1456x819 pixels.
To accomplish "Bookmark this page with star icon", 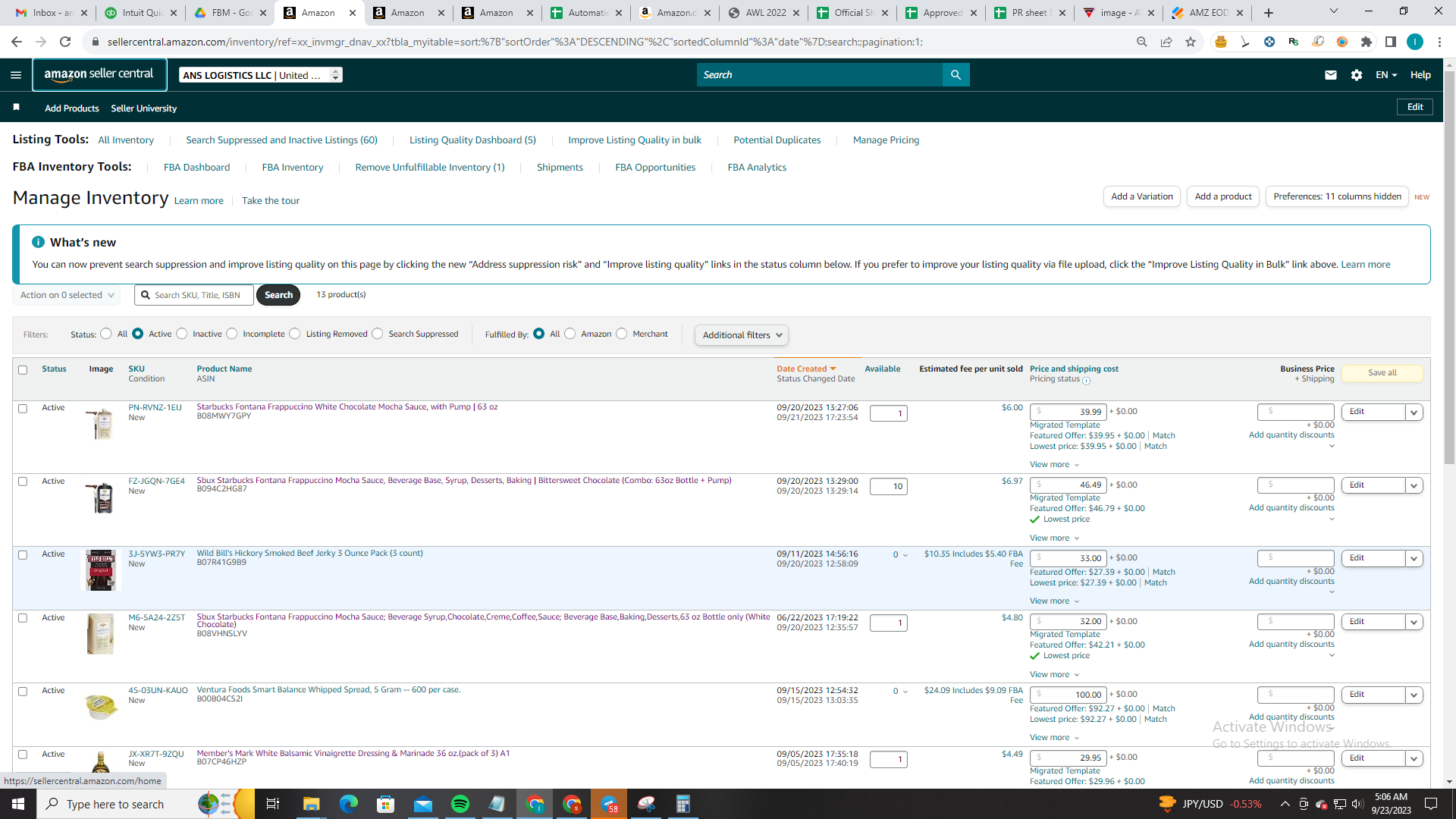I will pyautogui.click(x=1191, y=42).
